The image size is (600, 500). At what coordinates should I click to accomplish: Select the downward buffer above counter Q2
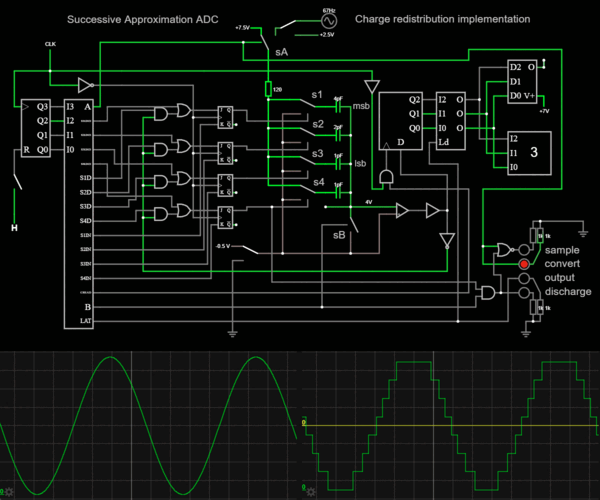coord(372,86)
